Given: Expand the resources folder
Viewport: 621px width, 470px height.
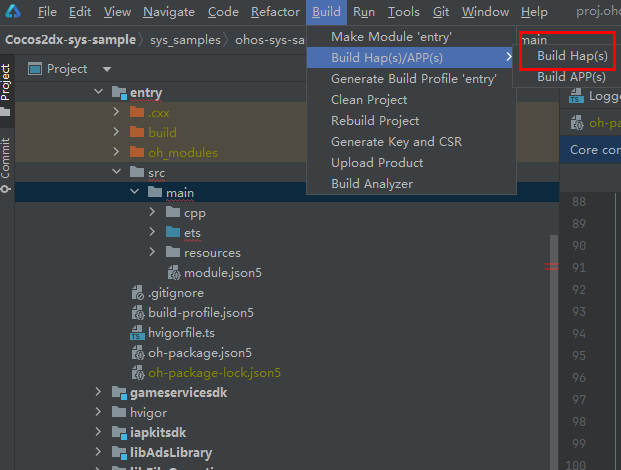Looking at the screenshot, I should [152, 252].
